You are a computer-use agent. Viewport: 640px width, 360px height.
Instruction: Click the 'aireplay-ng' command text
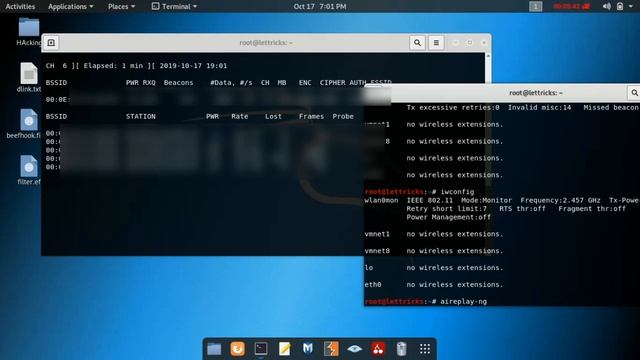point(463,302)
